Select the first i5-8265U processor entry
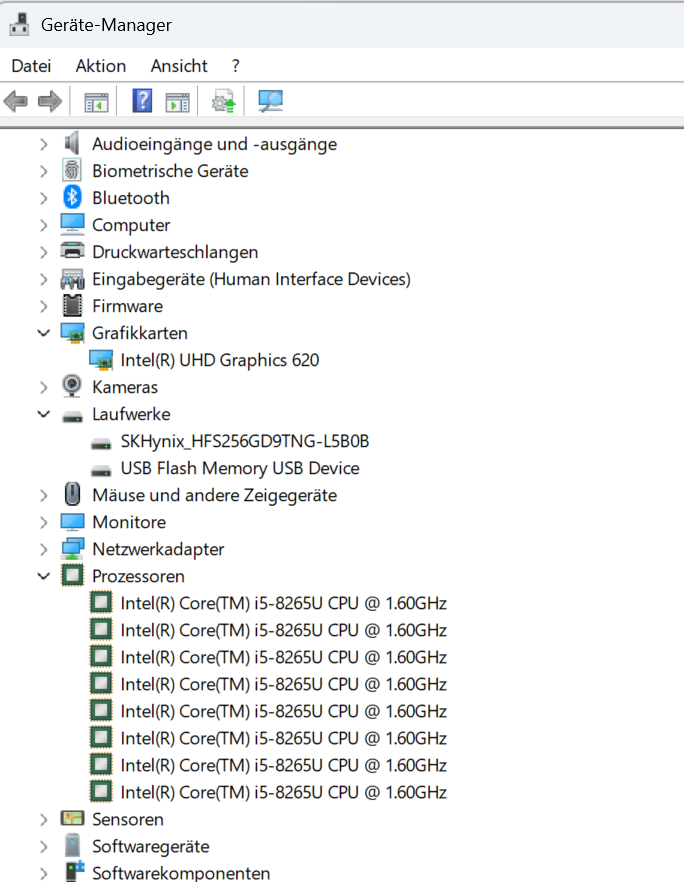Viewport: 684px width, 882px height. click(284, 603)
